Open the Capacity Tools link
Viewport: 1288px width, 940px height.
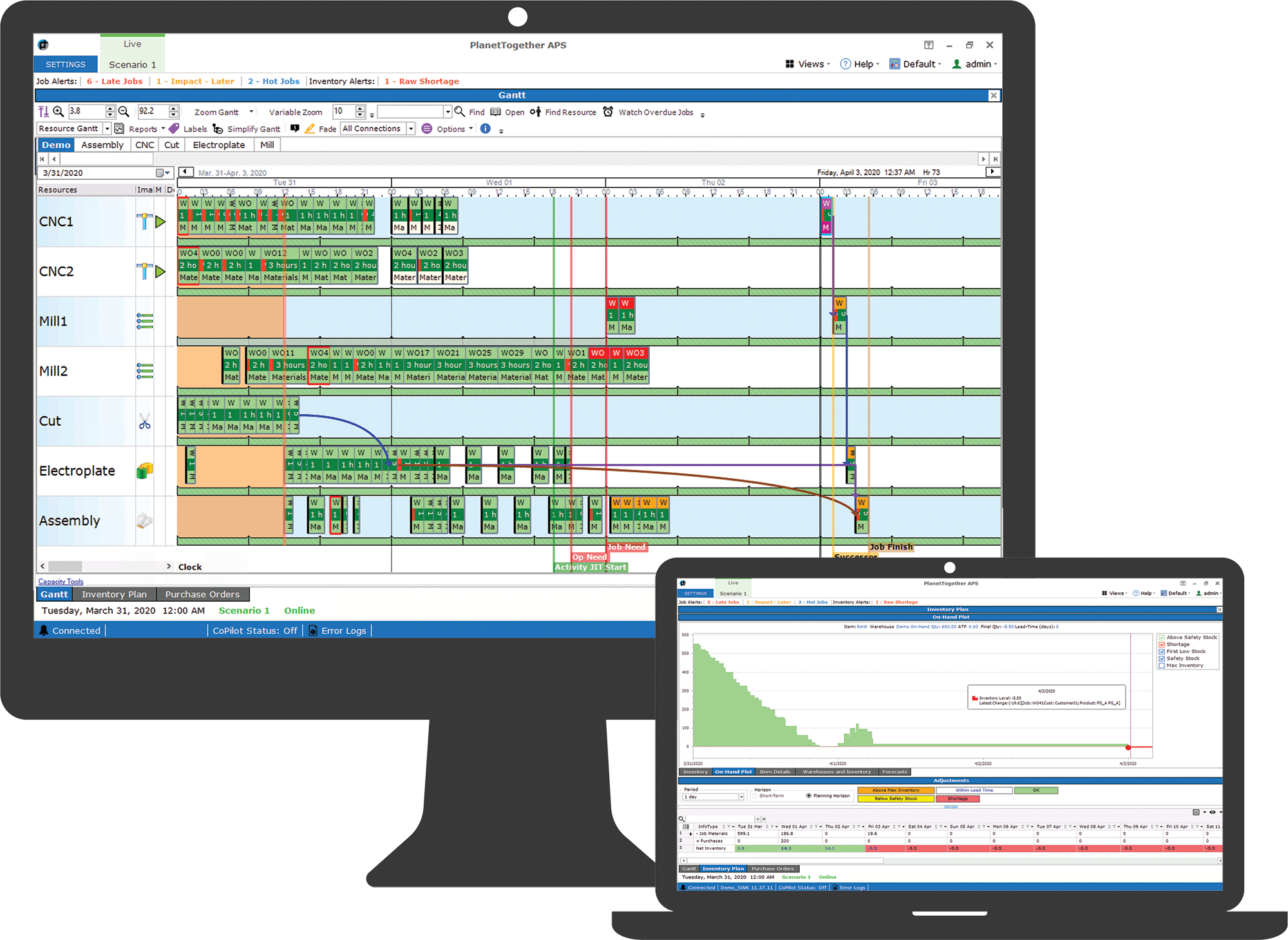tap(61, 581)
